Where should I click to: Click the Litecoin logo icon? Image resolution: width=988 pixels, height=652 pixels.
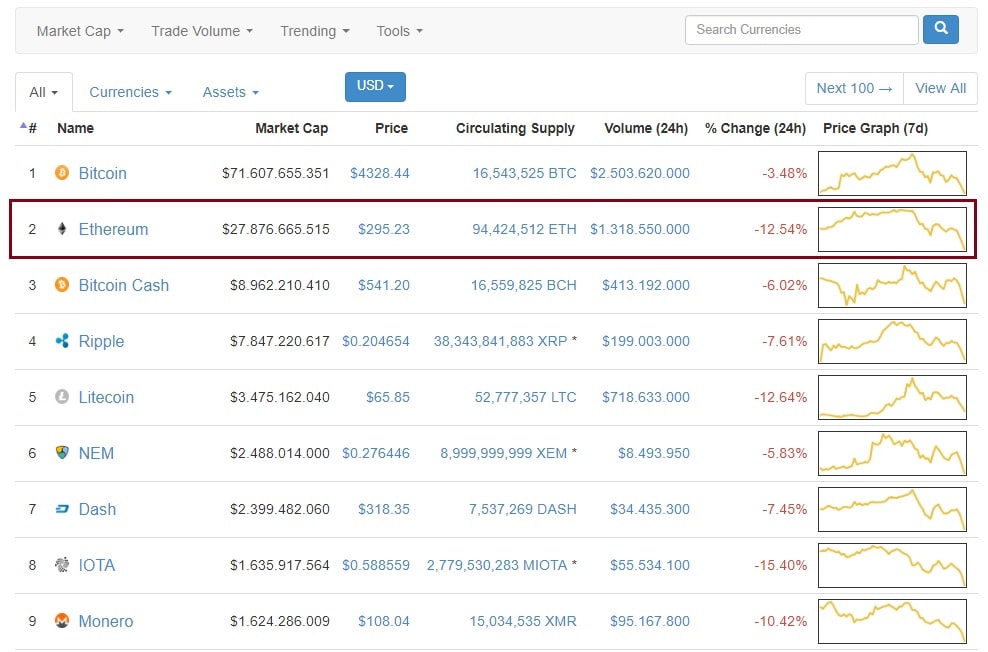pos(62,397)
